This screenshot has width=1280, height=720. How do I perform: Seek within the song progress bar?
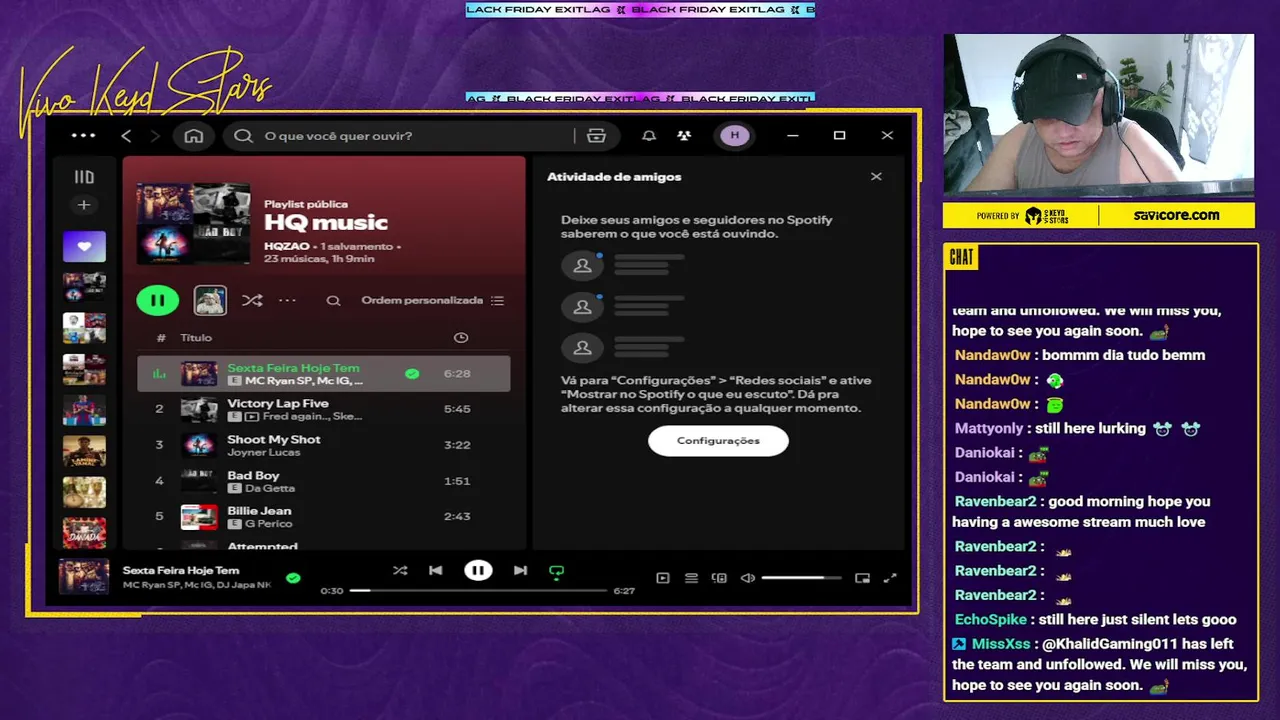tap(478, 591)
